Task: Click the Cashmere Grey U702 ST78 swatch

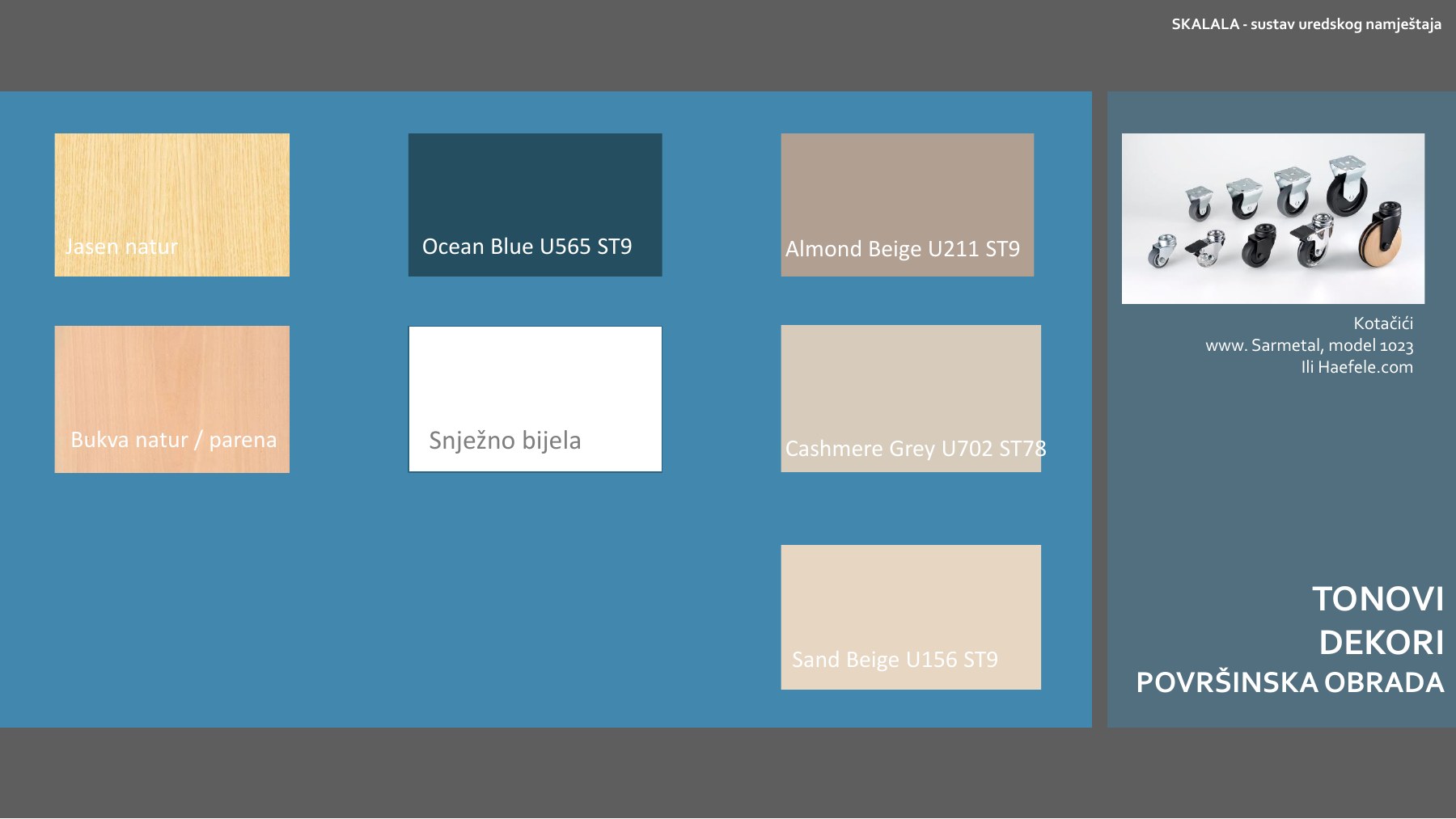Action: coord(911,399)
